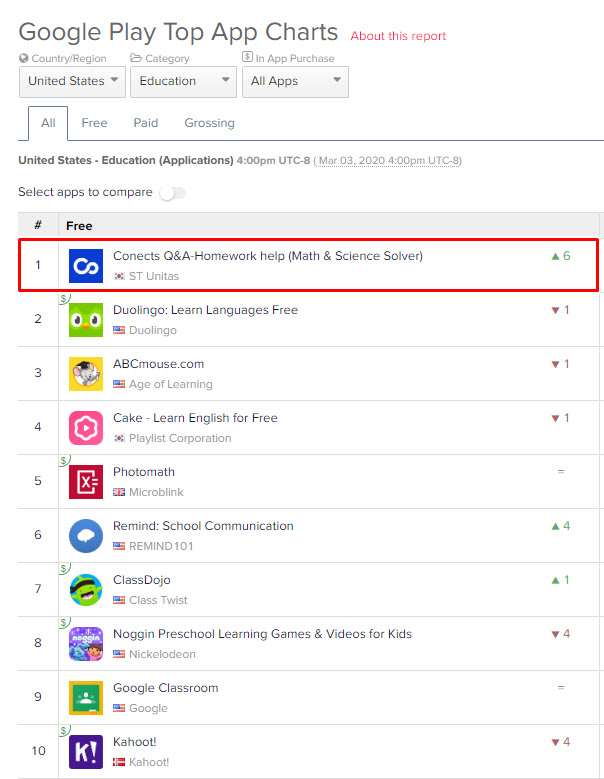The height and width of the screenshot is (779, 604).
Task: Open the Kahoot! app icon
Action: point(86,752)
